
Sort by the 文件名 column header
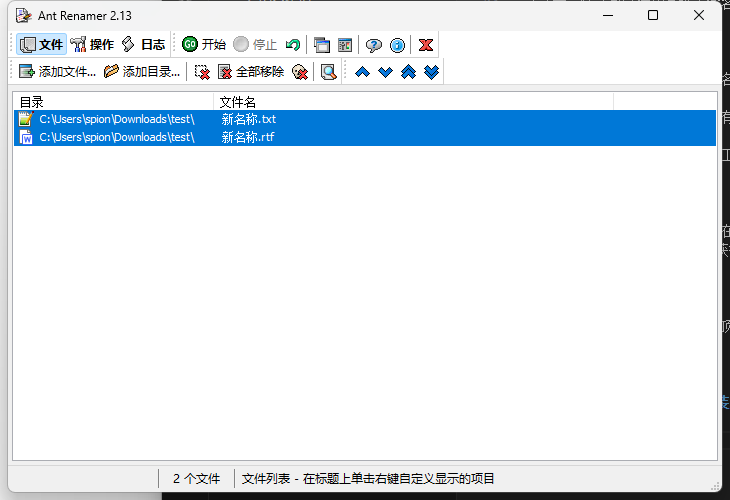[x=413, y=101]
